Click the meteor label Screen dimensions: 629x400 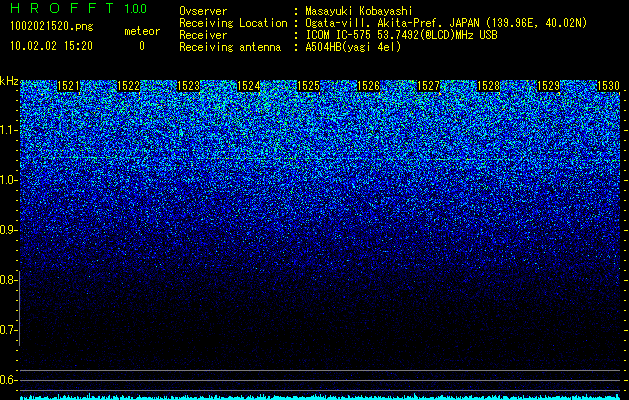pos(142,31)
